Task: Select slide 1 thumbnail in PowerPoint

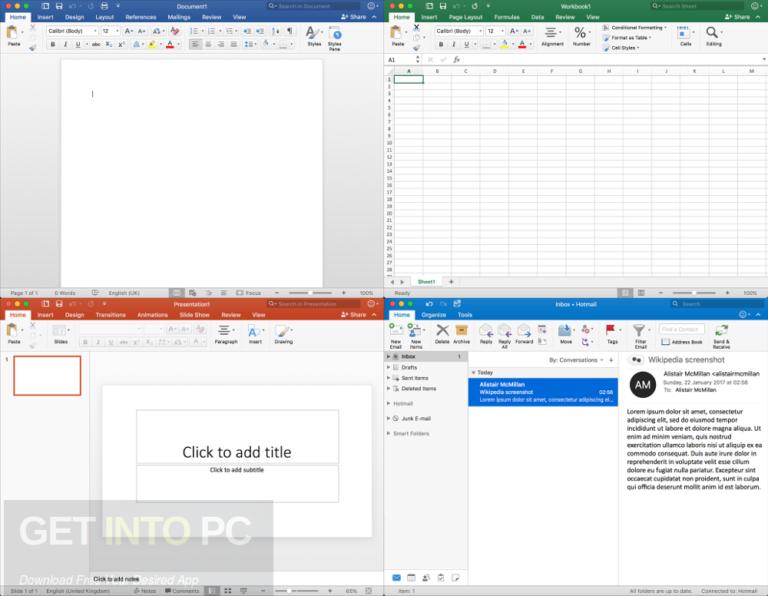Action: 47,376
